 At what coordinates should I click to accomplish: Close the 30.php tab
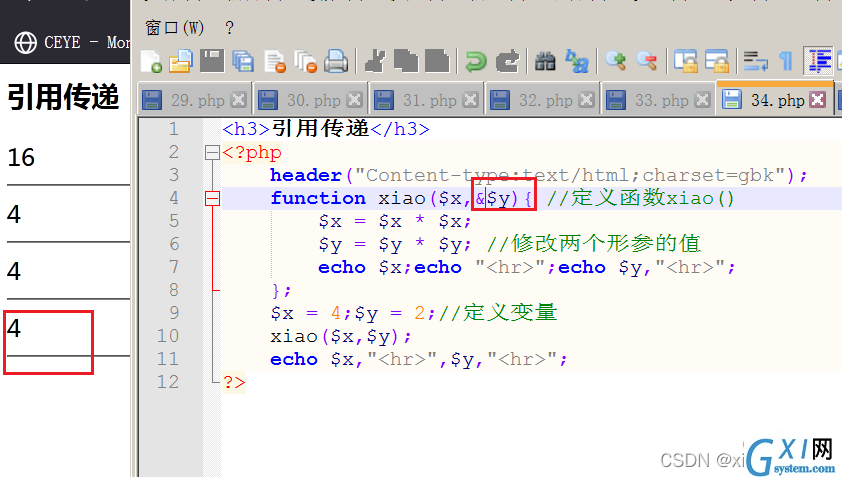354,100
